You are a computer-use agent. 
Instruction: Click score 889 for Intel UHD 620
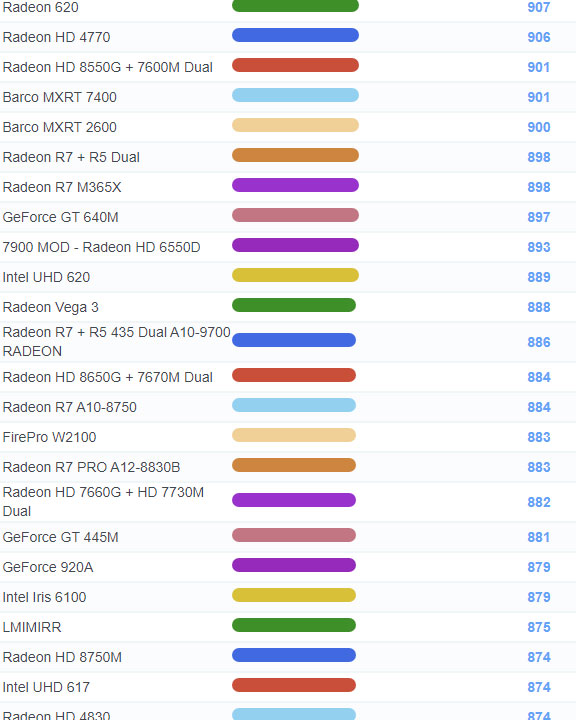pos(539,277)
